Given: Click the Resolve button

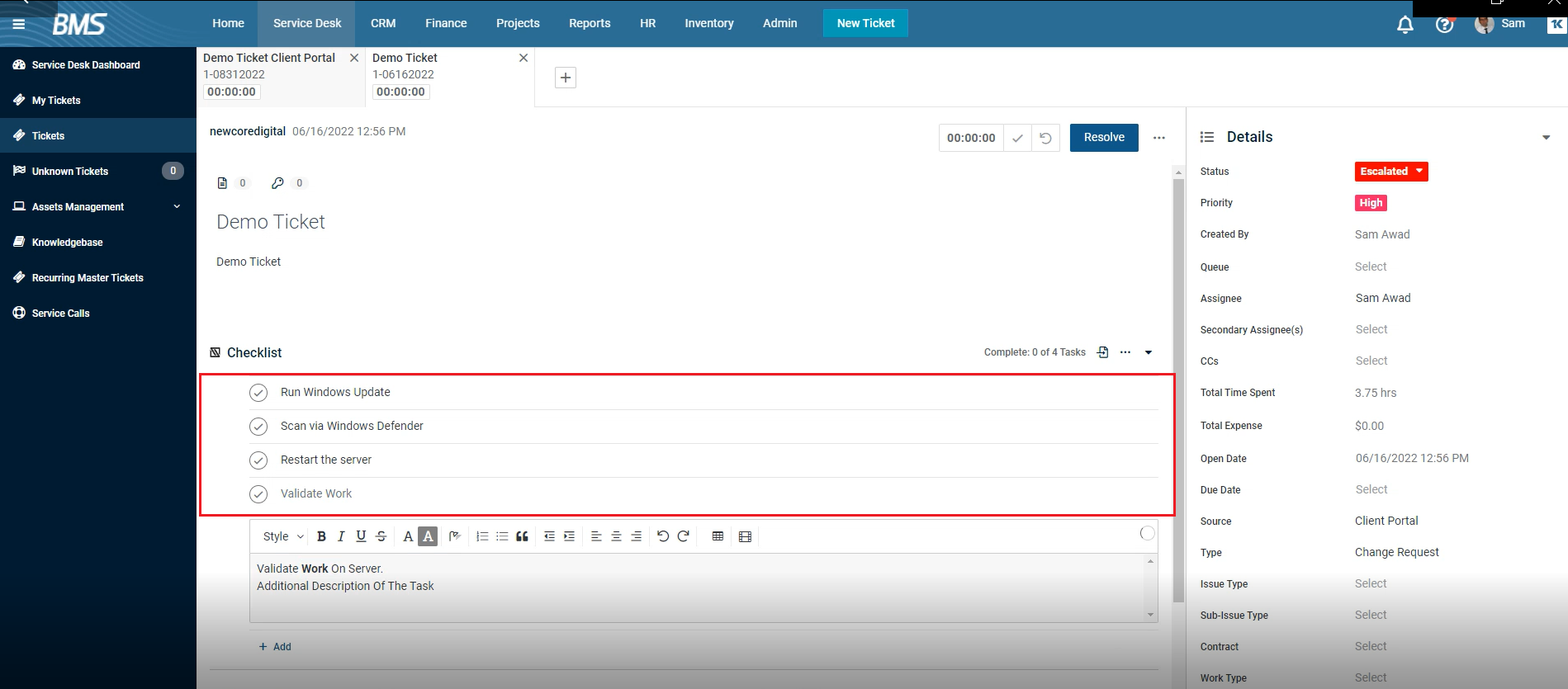Looking at the screenshot, I should (1104, 138).
